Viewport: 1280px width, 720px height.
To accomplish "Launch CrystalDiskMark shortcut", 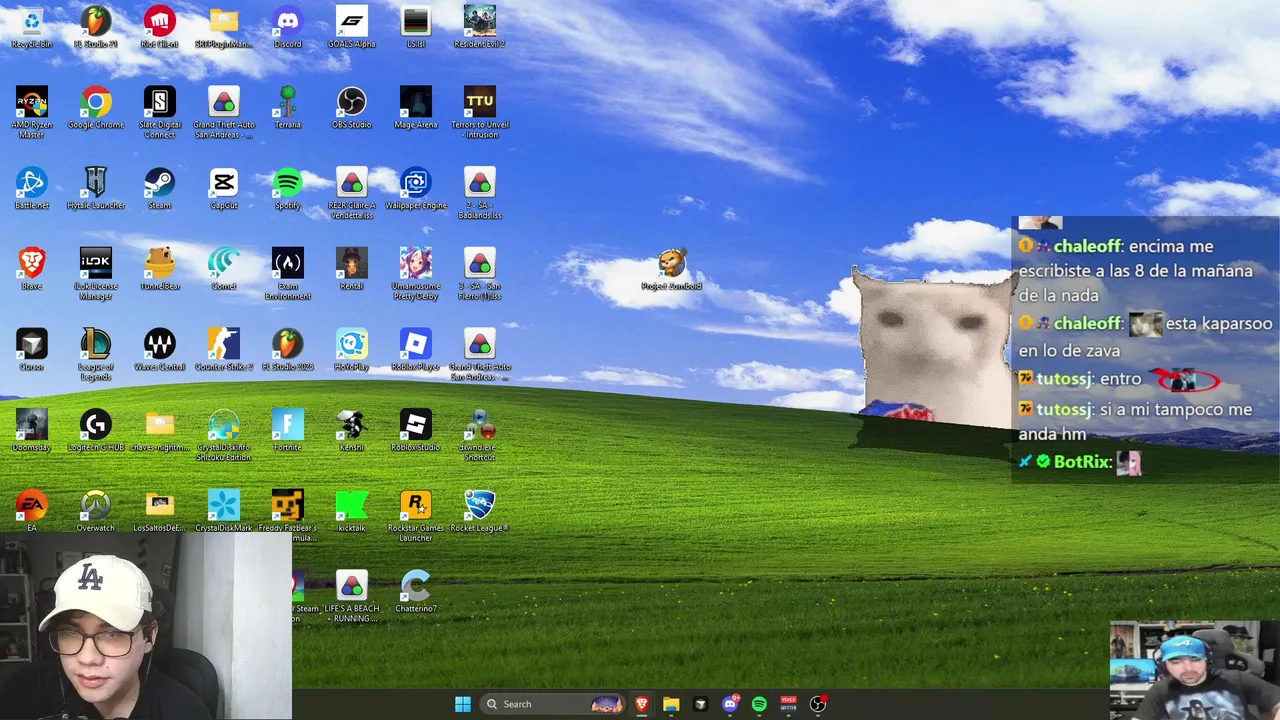I will tap(224, 511).
